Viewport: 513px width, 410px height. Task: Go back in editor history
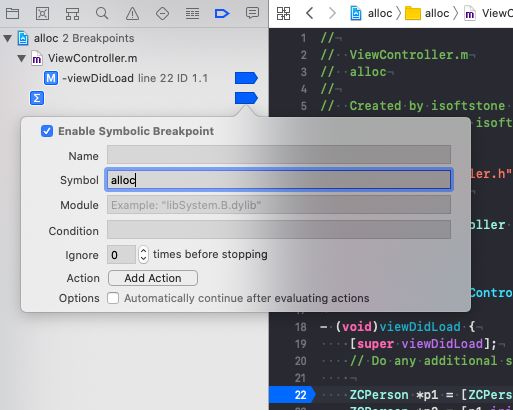tap(310, 13)
